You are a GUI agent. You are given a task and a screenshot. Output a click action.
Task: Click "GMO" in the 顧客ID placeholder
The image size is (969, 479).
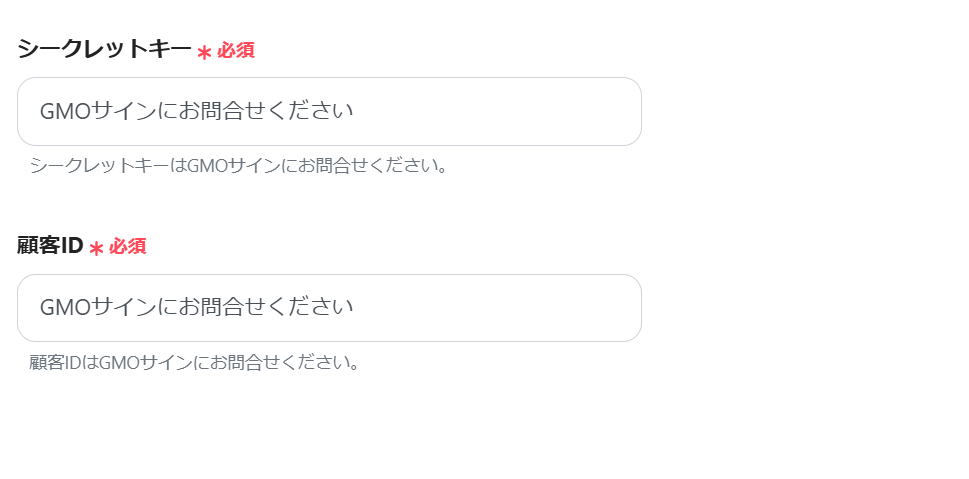coord(64,308)
